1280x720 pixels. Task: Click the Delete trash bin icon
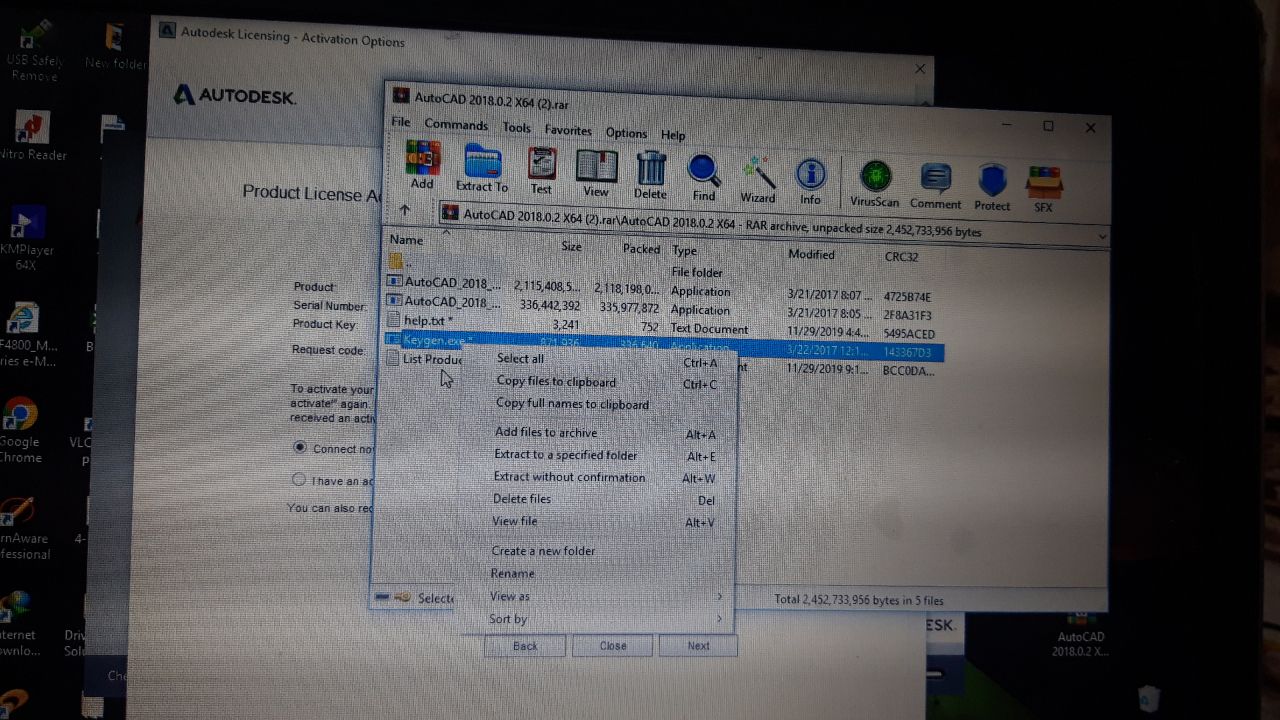click(650, 174)
